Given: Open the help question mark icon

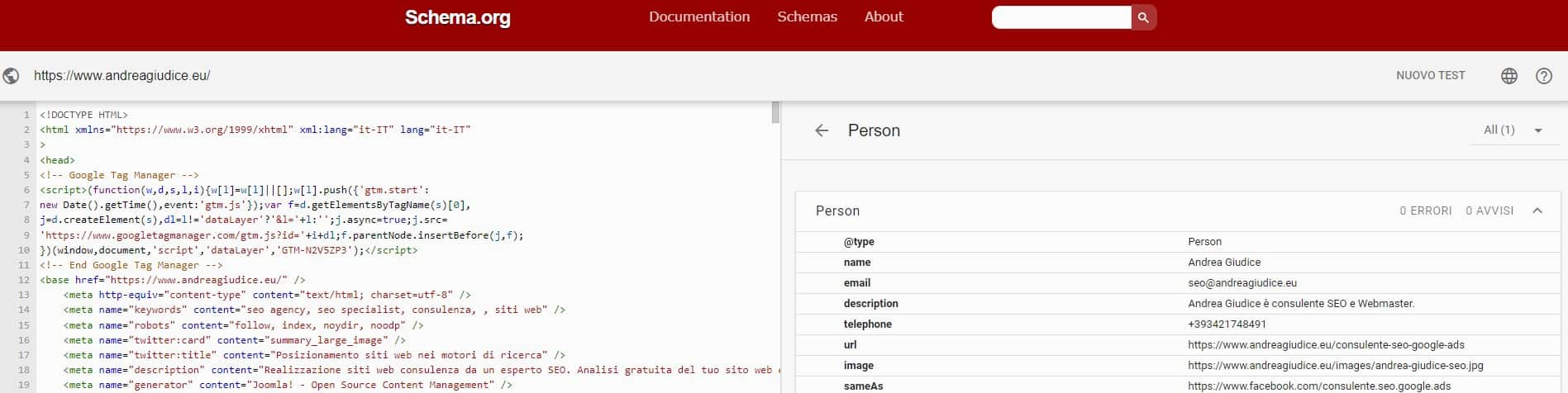Looking at the screenshot, I should pos(1543,76).
